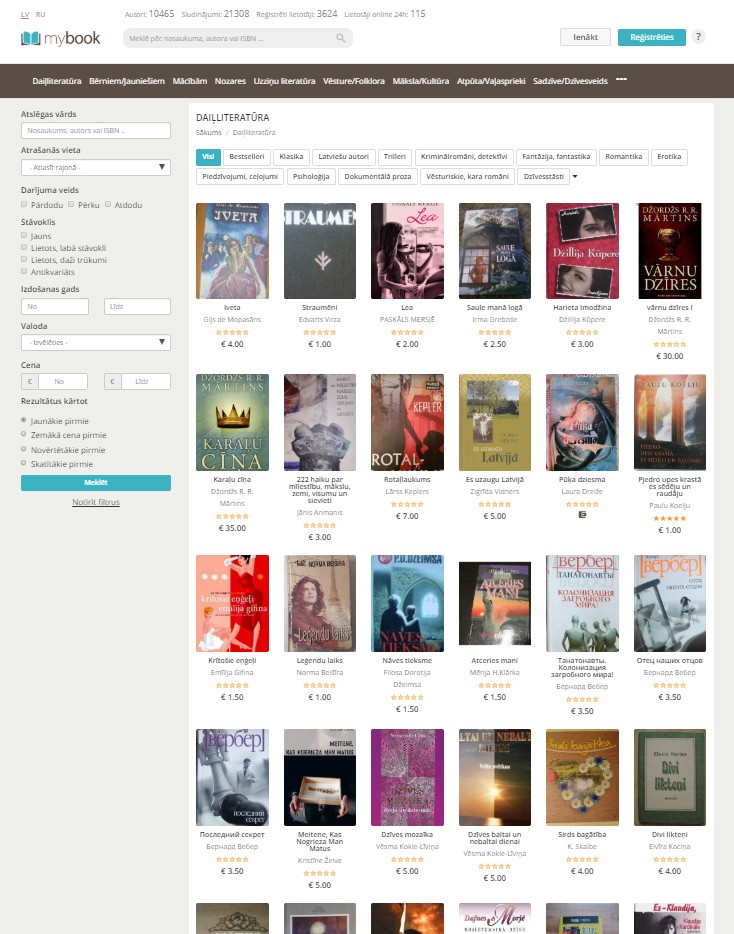Click the mybook logo icon

click(32, 38)
